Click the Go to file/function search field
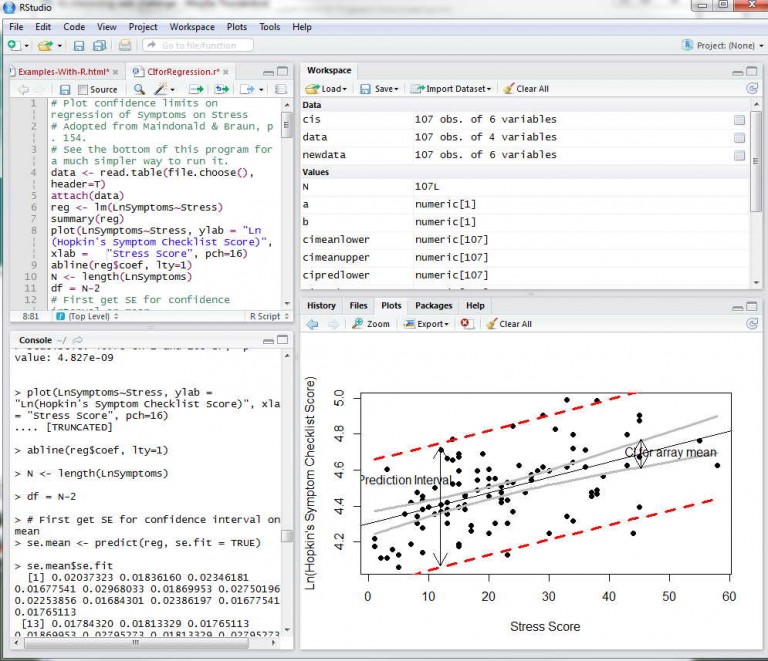Image resolution: width=768 pixels, height=661 pixels. [x=198, y=46]
